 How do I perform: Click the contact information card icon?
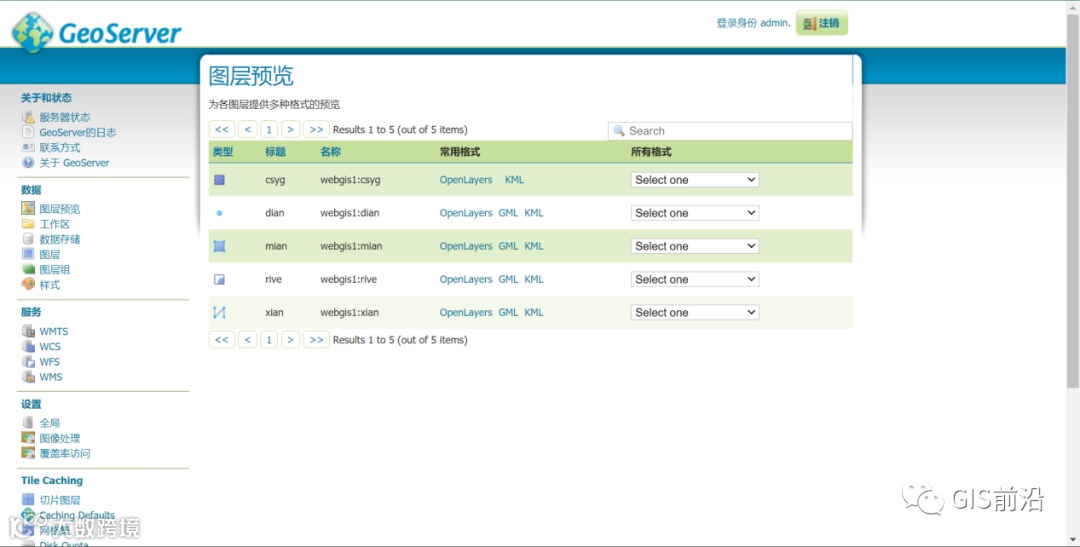click(x=28, y=147)
